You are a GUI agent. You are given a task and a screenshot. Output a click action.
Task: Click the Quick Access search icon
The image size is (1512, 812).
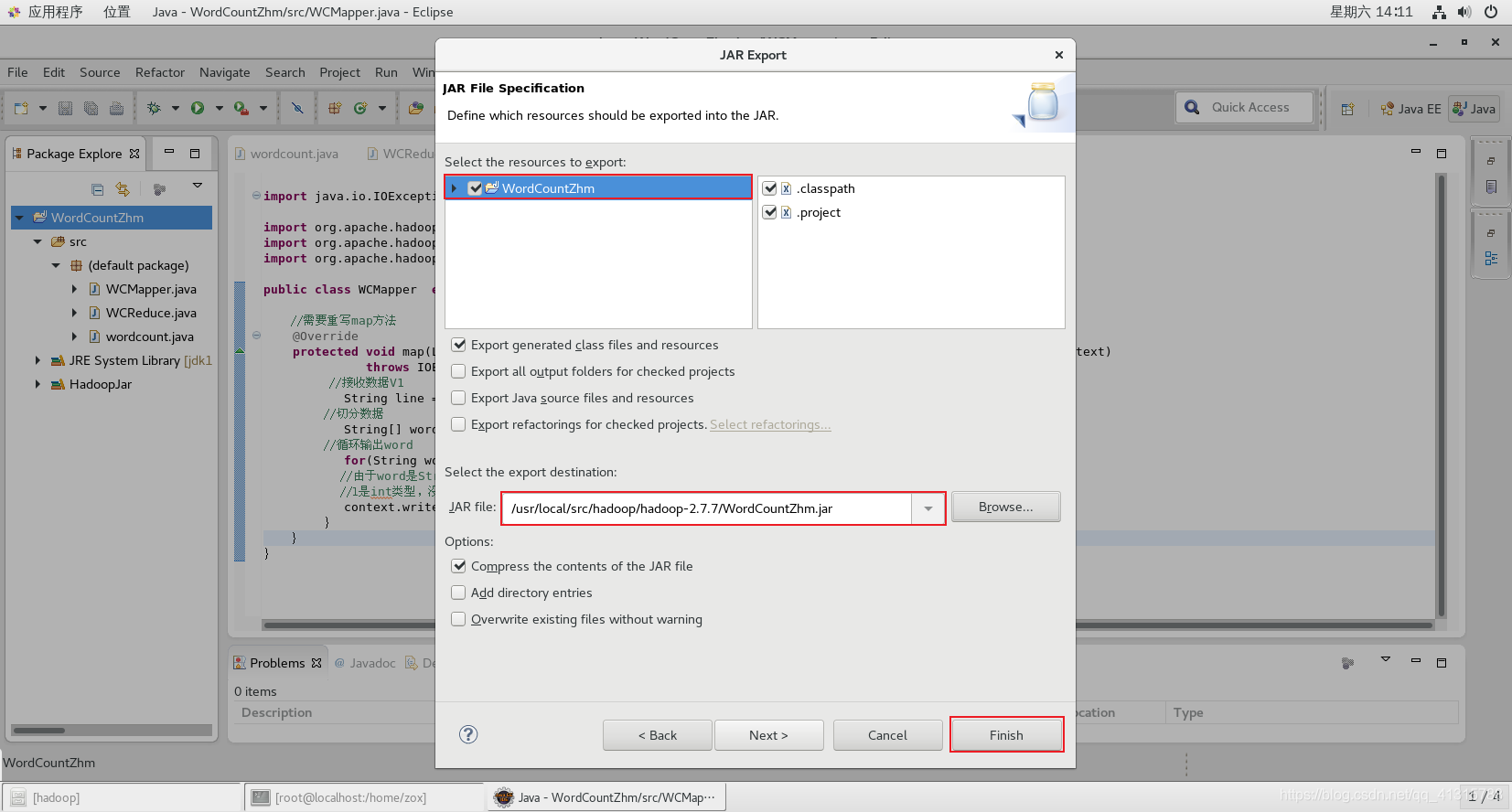1192,107
